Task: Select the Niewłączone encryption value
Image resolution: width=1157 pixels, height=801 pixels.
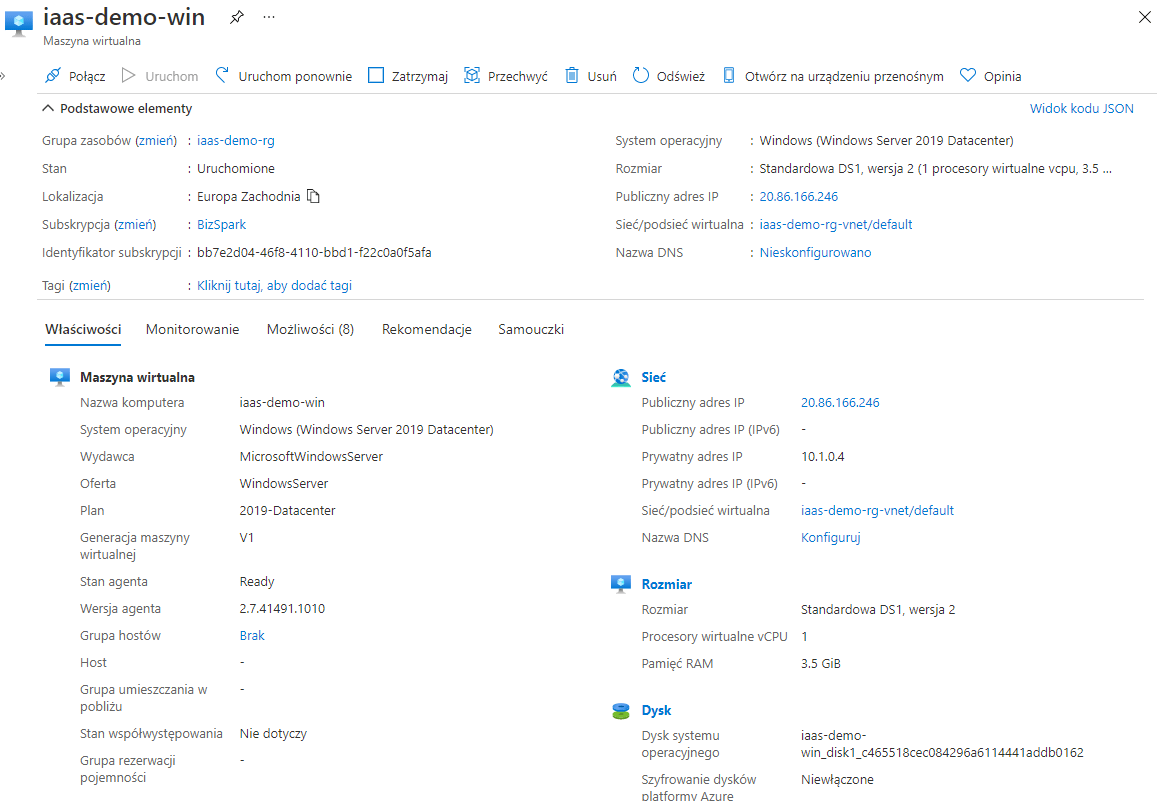Action: [837, 780]
